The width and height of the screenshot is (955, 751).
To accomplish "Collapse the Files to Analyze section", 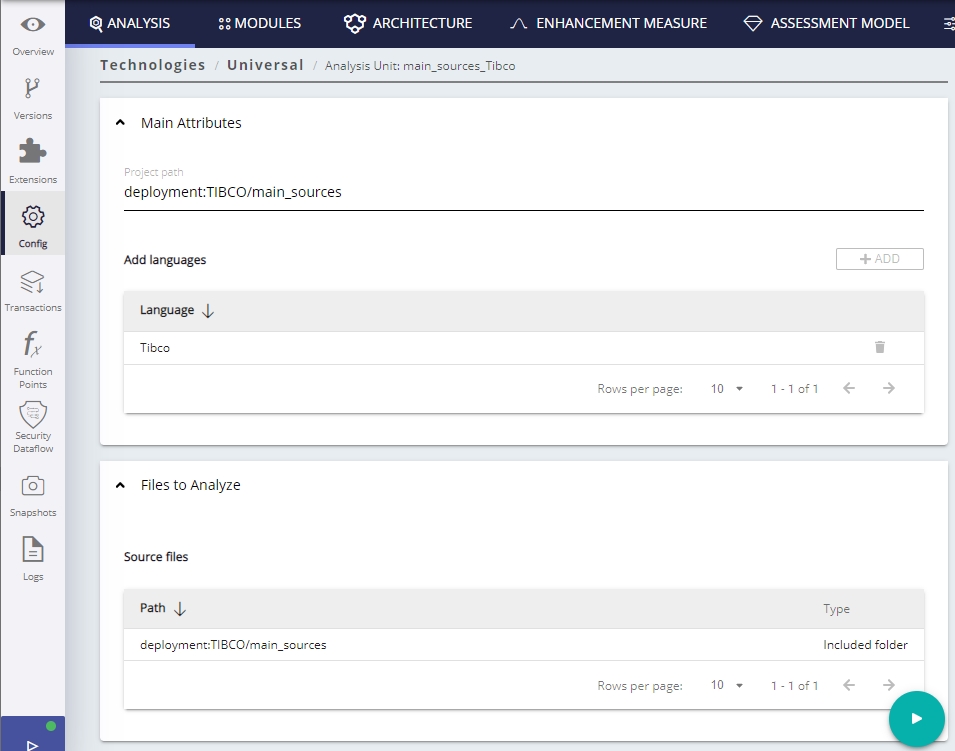I will coord(121,485).
